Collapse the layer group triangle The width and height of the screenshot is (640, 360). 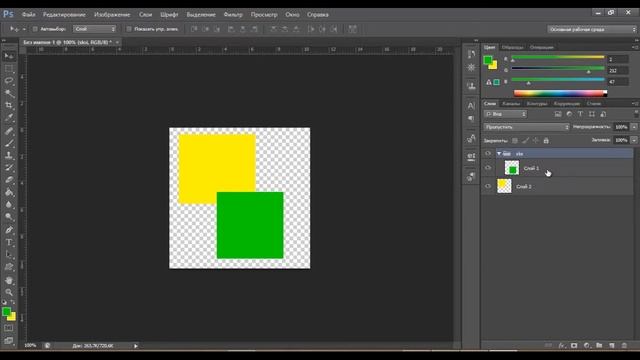pos(499,153)
